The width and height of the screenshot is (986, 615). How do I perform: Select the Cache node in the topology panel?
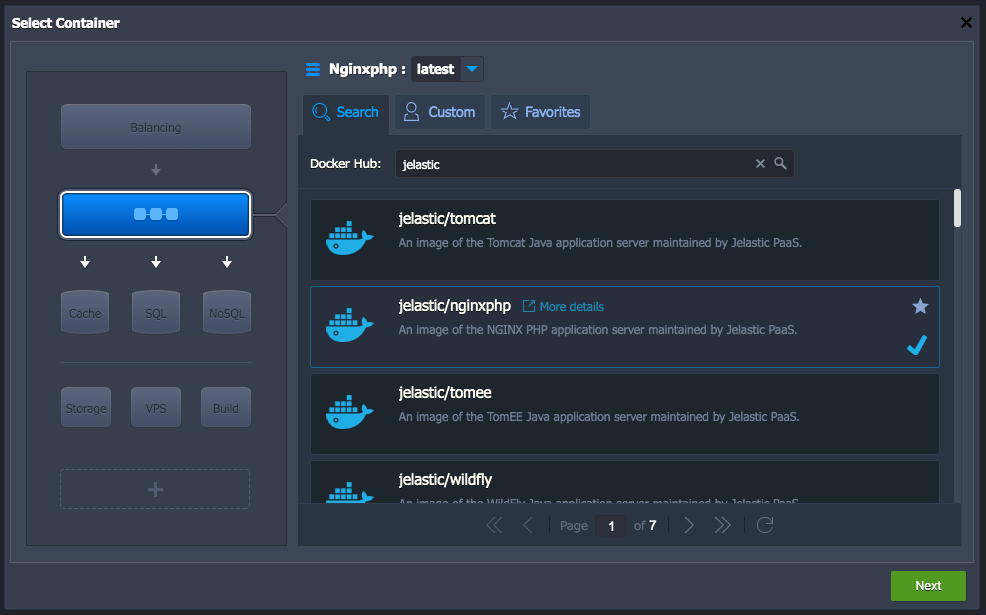coord(85,311)
